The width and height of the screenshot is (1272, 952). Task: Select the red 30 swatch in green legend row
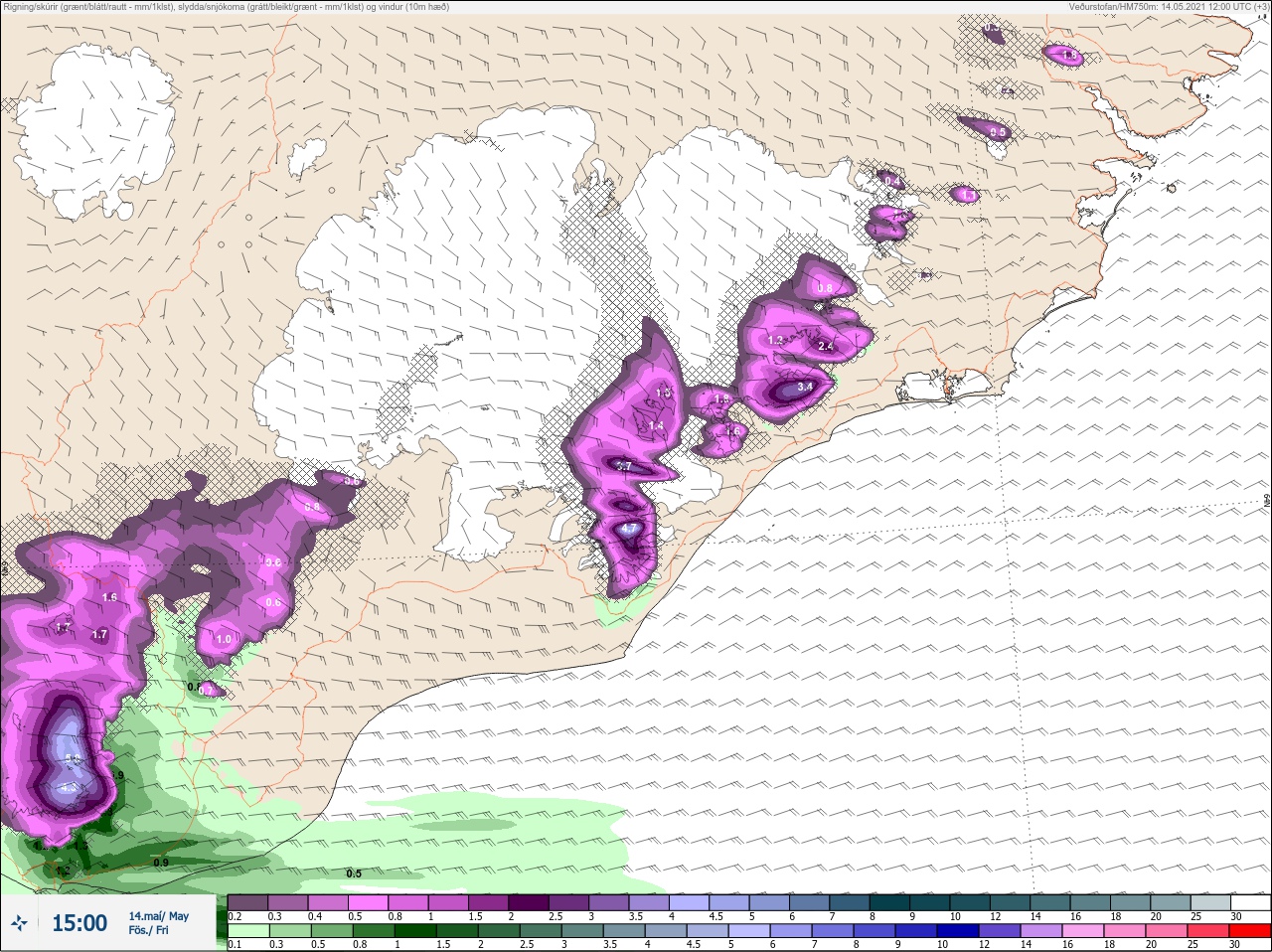tap(1250, 930)
